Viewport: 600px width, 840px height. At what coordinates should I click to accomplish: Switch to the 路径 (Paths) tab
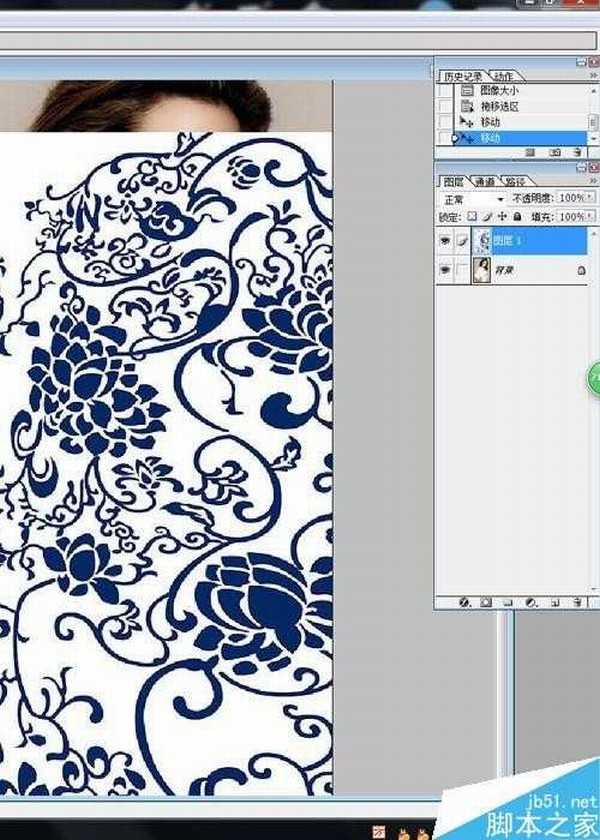515,182
